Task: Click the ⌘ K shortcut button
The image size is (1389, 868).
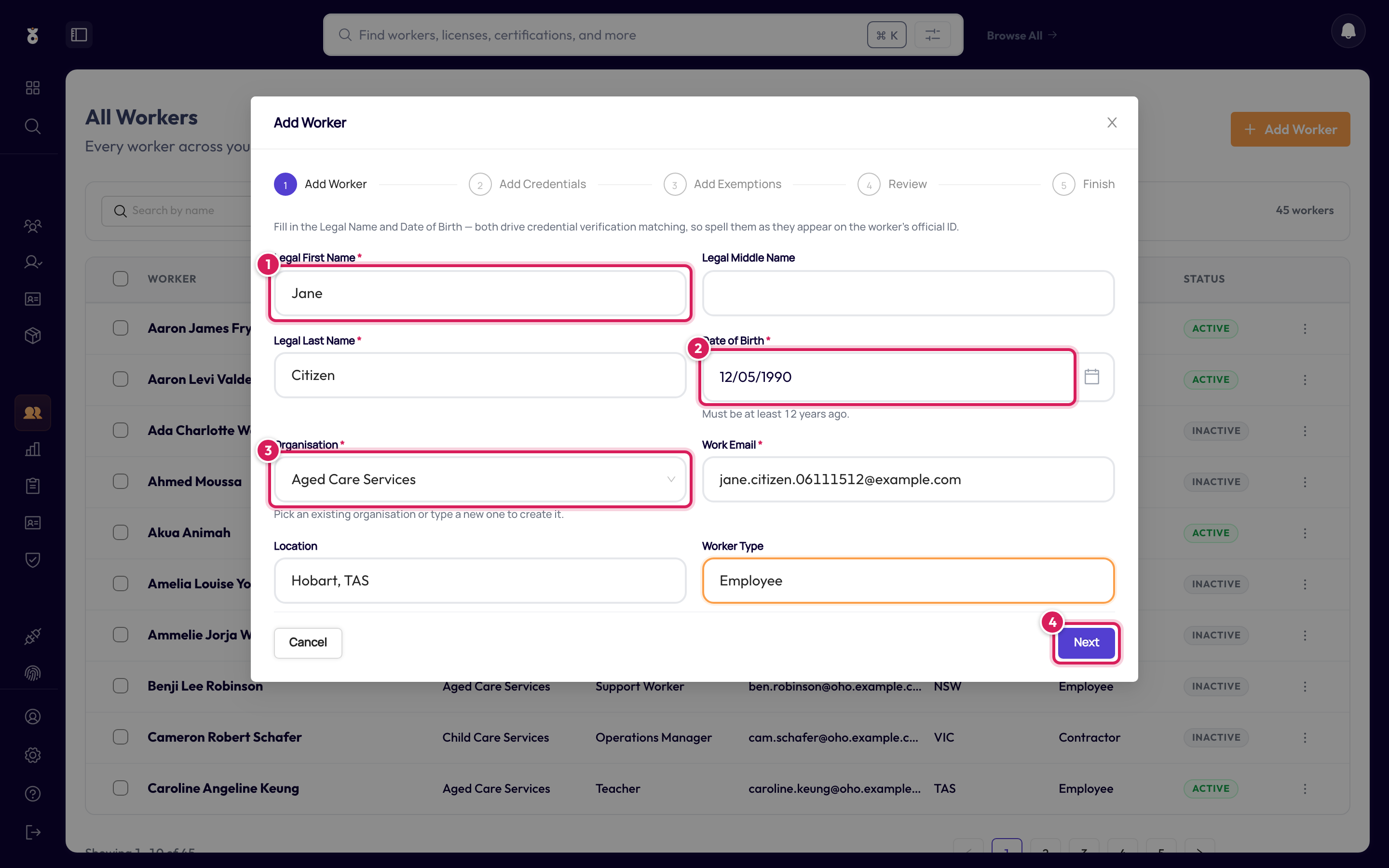Action: [886, 35]
